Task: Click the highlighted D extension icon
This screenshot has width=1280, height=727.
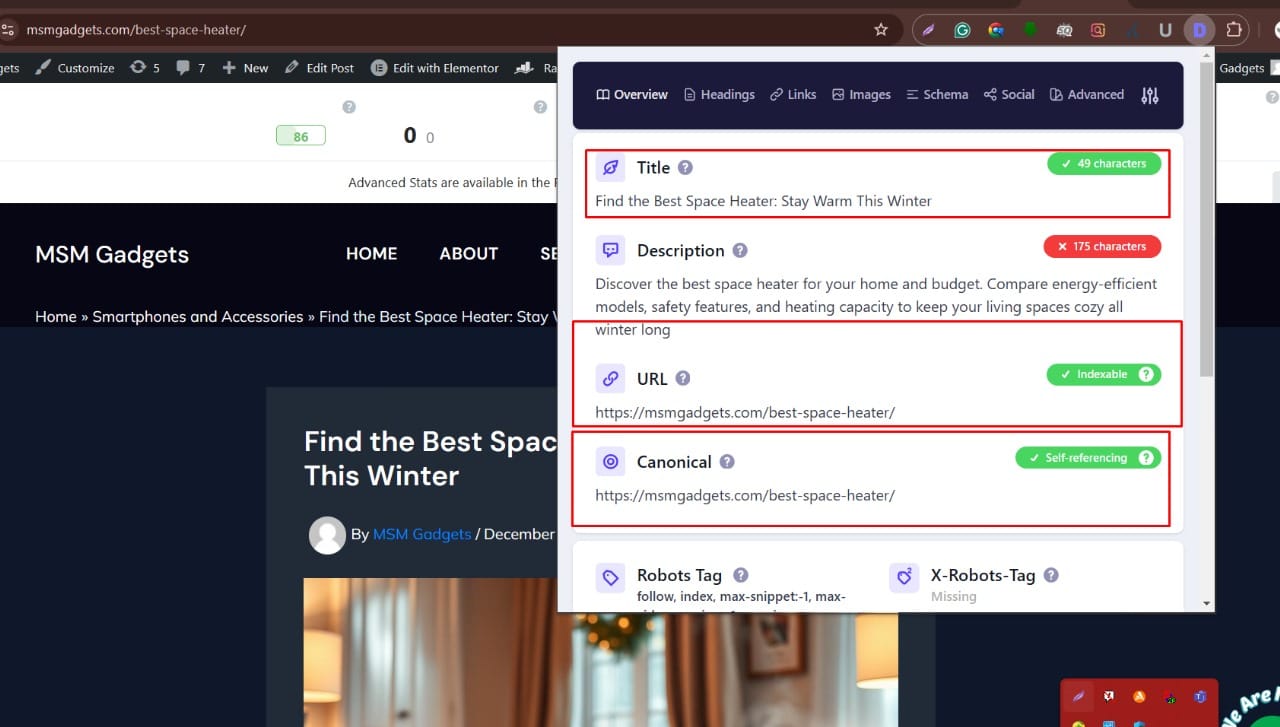Action: point(1199,30)
